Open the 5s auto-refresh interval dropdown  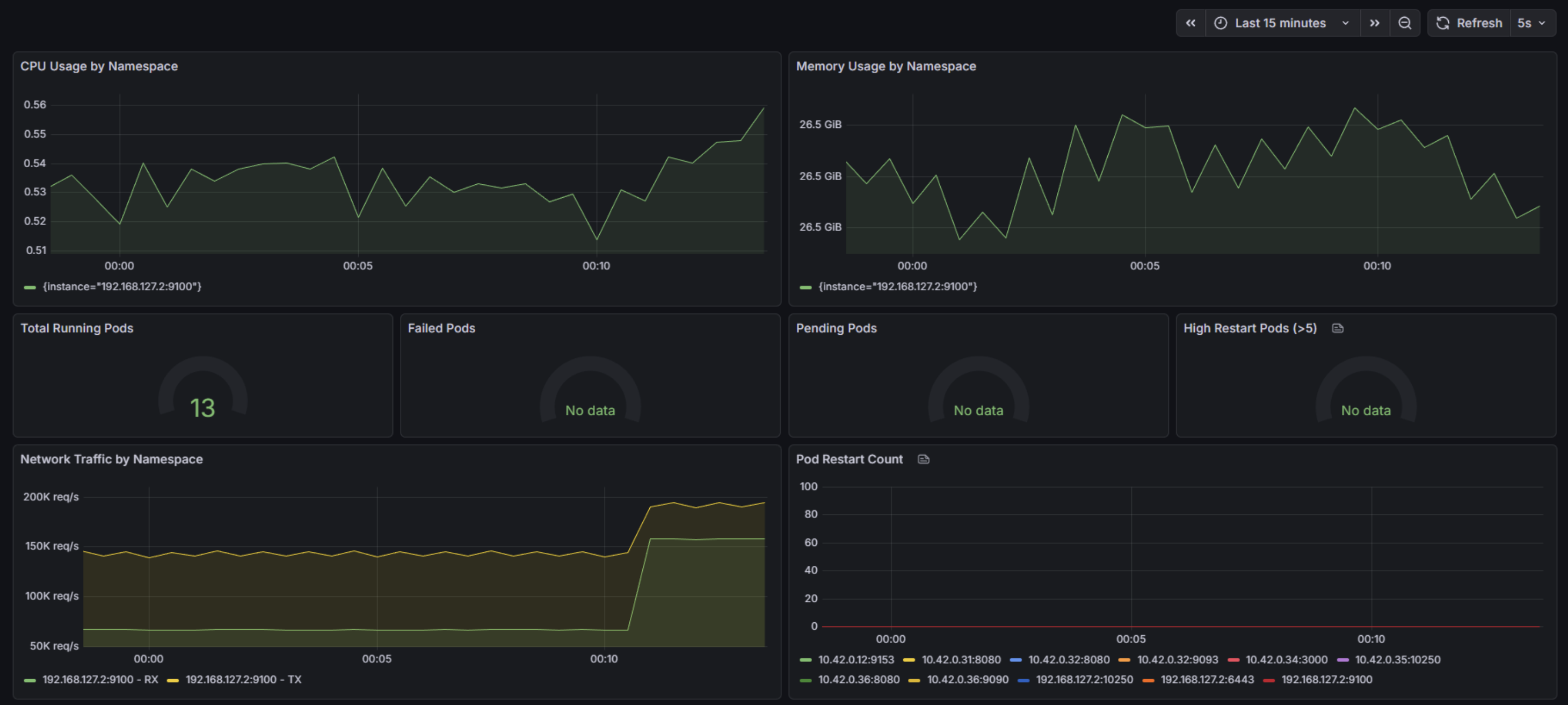(x=1532, y=23)
